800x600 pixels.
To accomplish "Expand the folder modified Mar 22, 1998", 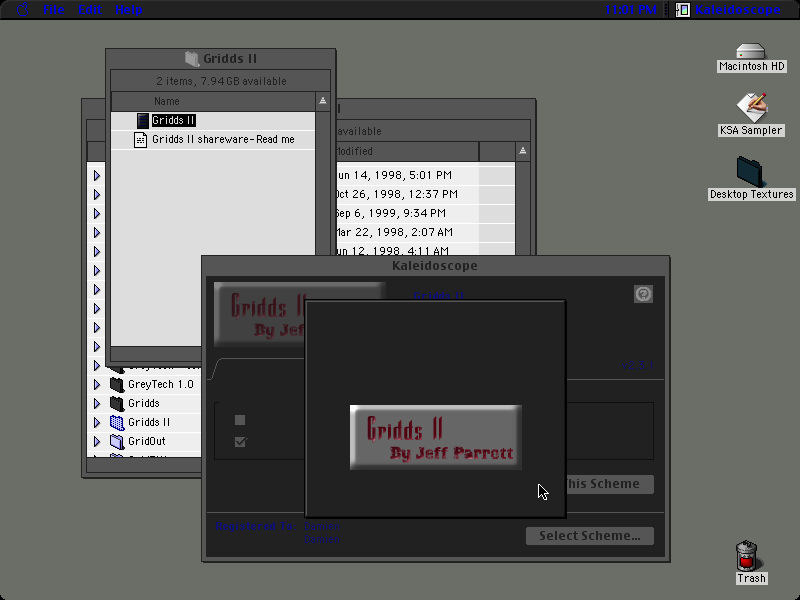I will [x=97, y=232].
